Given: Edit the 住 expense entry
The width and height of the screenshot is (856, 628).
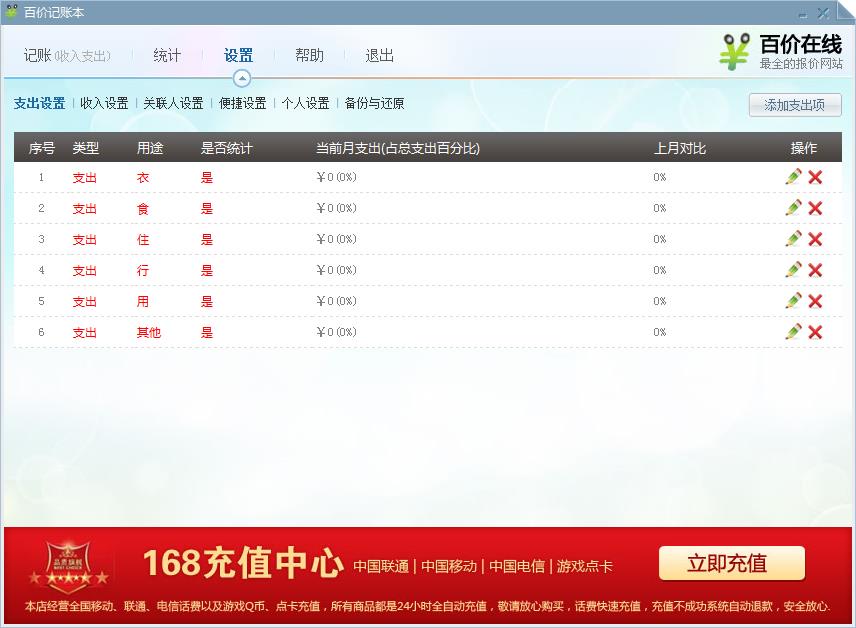Looking at the screenshot, I should [793, 239].
